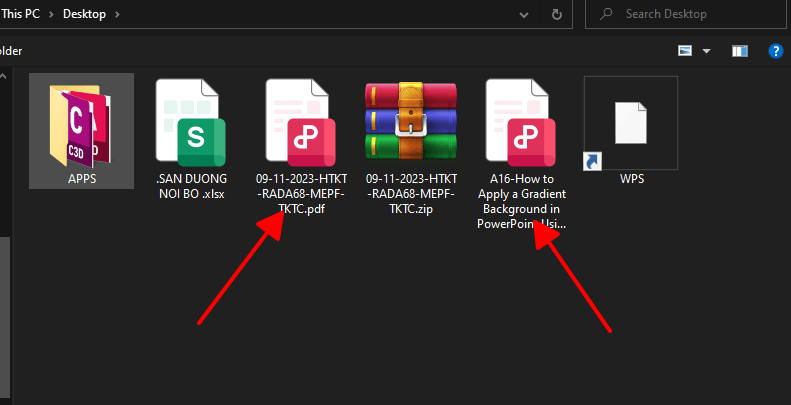This screenshot has width=791, height=405.
Task: Click the '09-11-2023-HTKT-RADA68-MEPF-TKTC.pdf' filename
Action: click(x=302, y=194)
